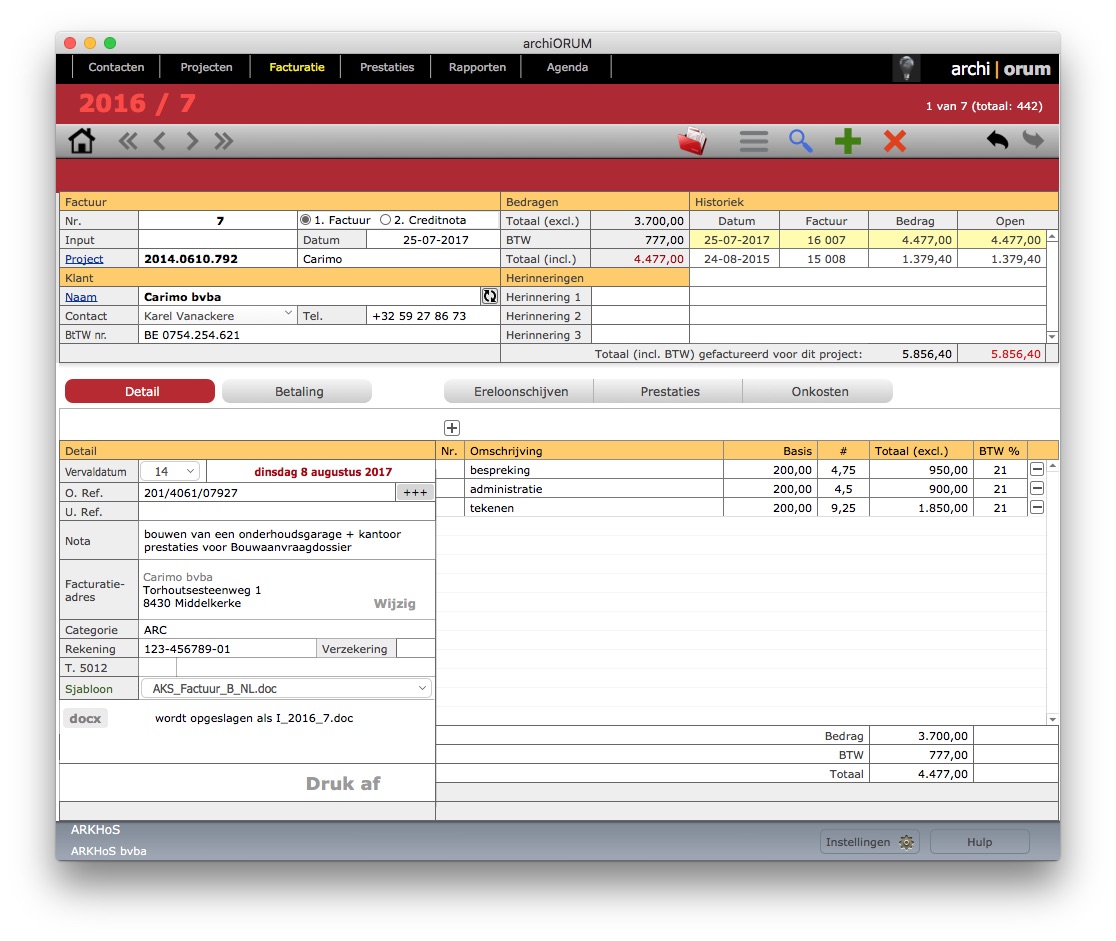
Task: Open the Rapporten menu
Action: click(477, 67)
